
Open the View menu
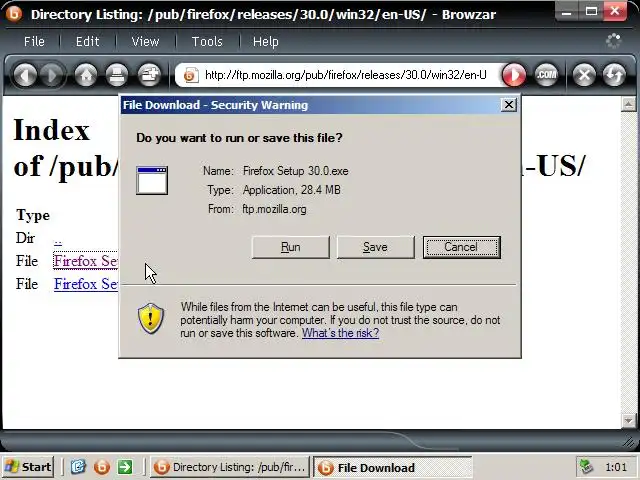(145, 42)
